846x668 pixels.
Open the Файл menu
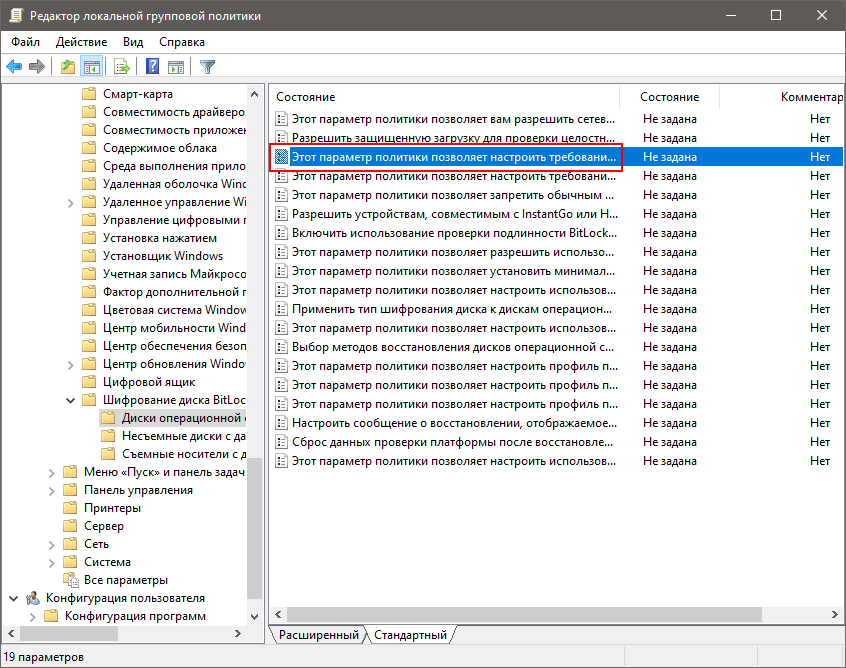pyautogui.click(x=25, y=42)
